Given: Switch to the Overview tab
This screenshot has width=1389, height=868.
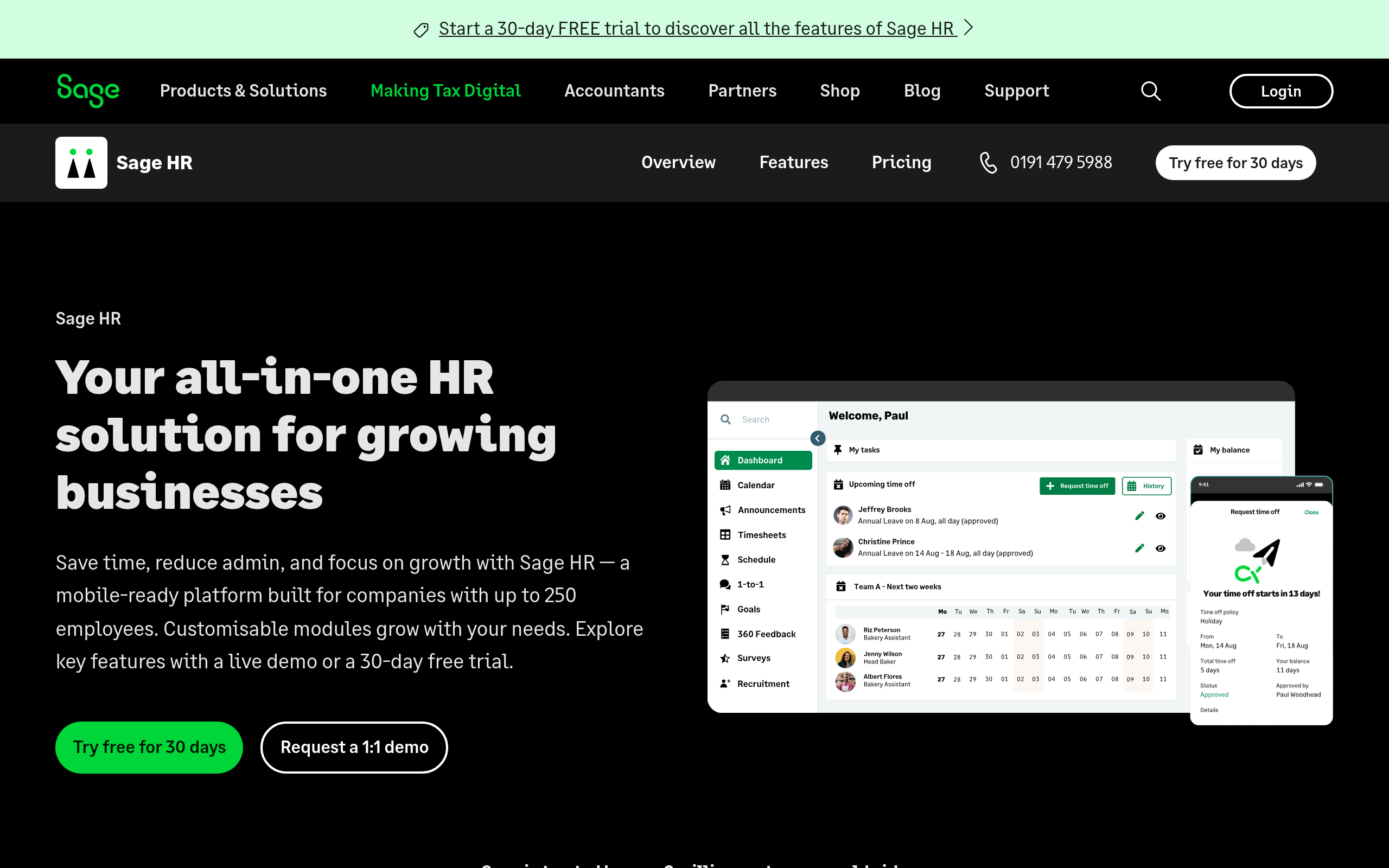Looking at the screenshot, I should [678, 162].
